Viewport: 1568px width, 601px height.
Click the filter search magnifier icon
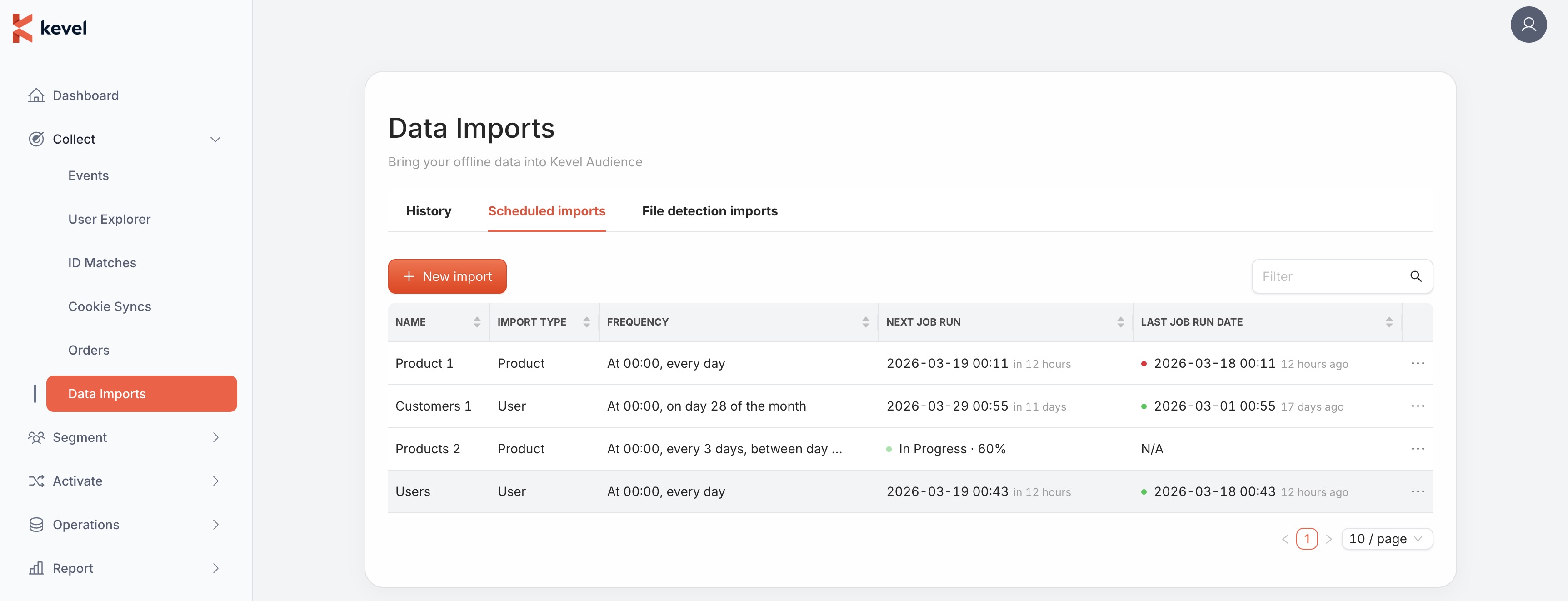pyautogui.click(x=1416, y=276)
